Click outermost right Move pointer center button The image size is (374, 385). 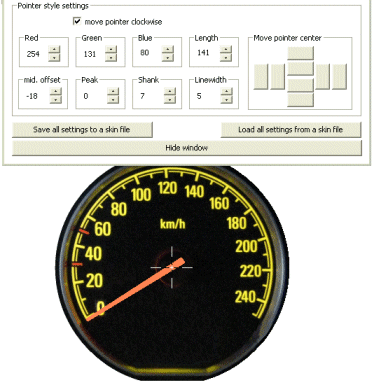coord(339,77)
